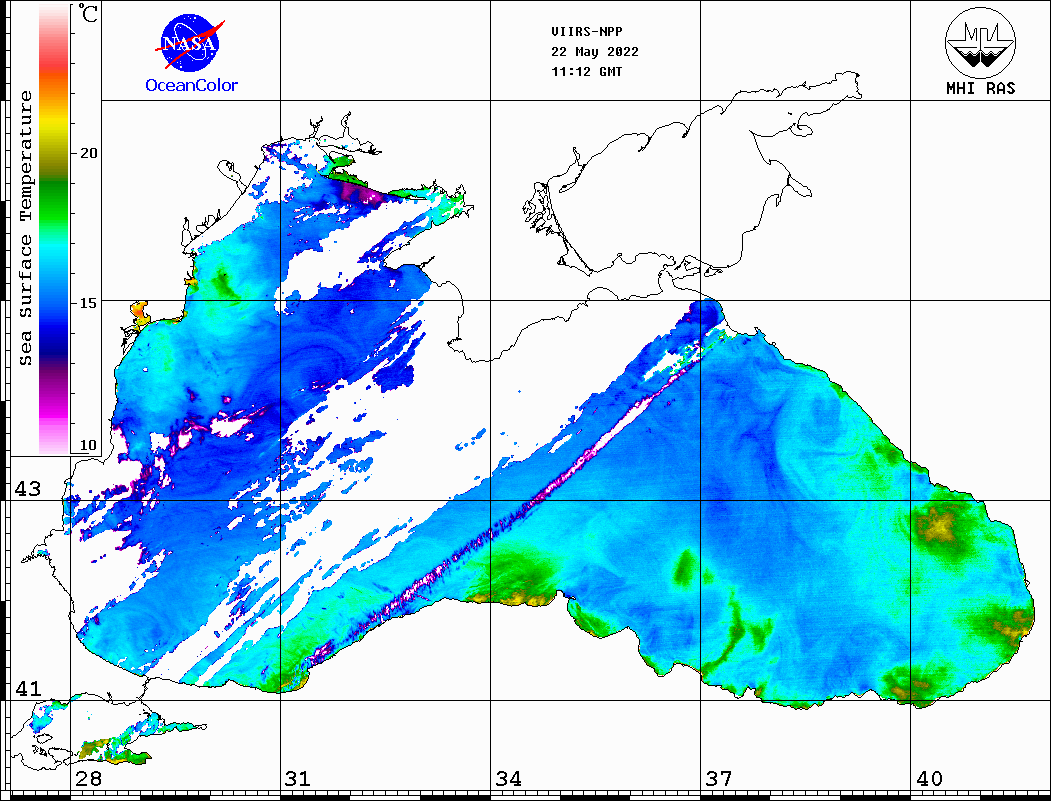Click longitude label 34
1051x801 pixels.
click(x=508, y=779)
